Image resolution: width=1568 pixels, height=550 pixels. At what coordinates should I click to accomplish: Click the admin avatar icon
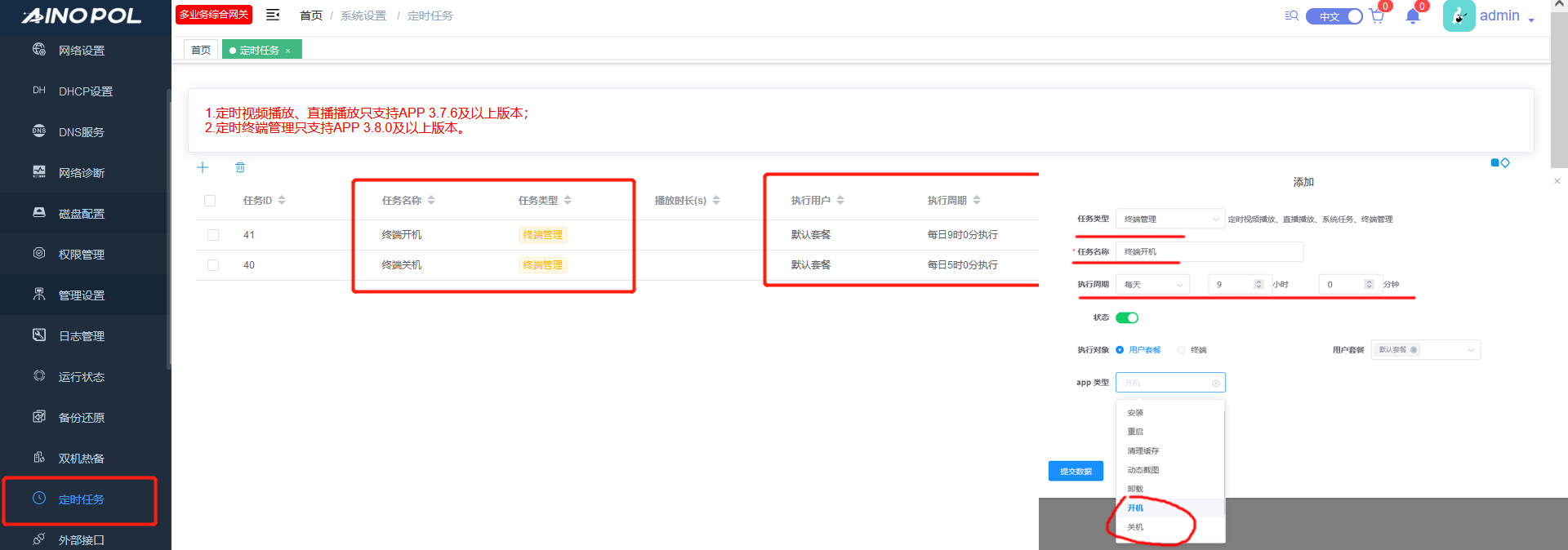pyautogui.click(x=1459, y=16)
